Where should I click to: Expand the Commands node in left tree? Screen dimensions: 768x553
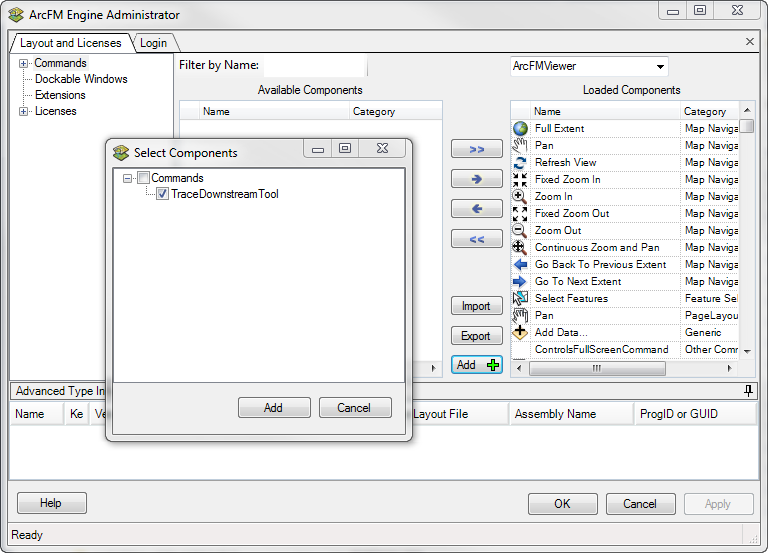click(23, 63)
